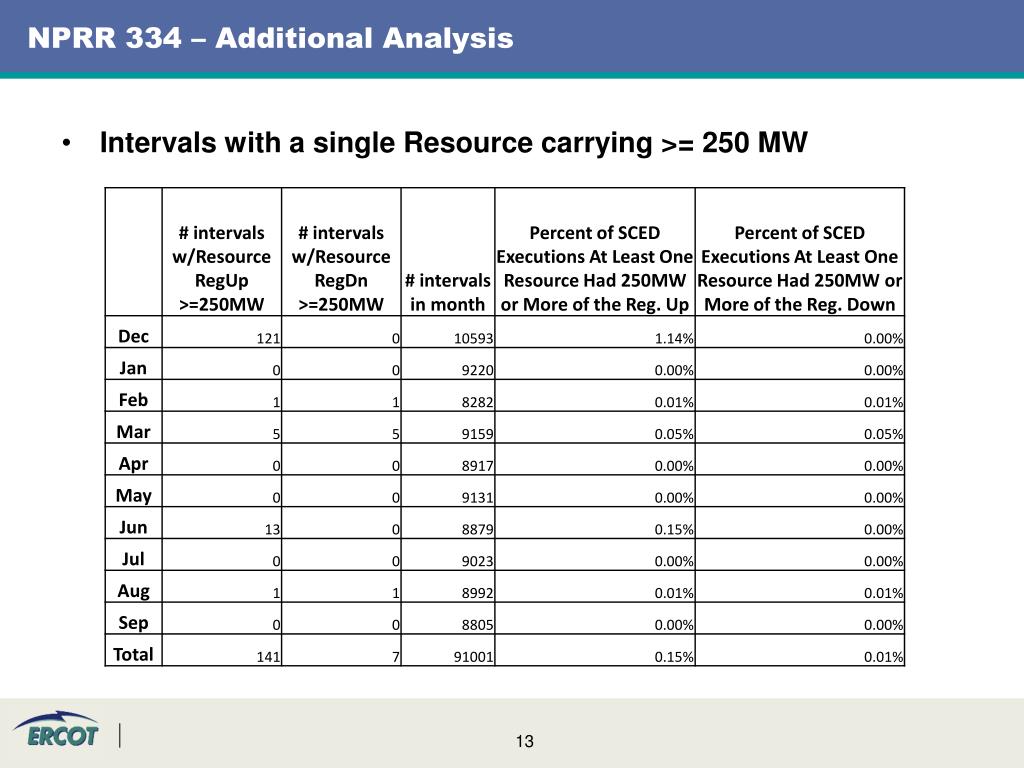
Task: Click Reg. Up 0.15% in Total row
Action: (x=674, y=657)
